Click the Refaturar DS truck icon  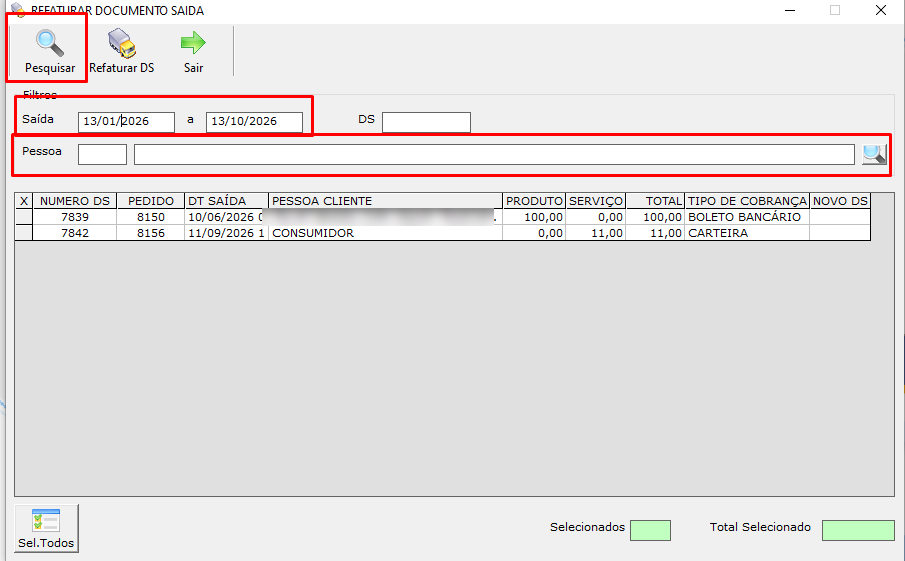click(x=122, y=43)
